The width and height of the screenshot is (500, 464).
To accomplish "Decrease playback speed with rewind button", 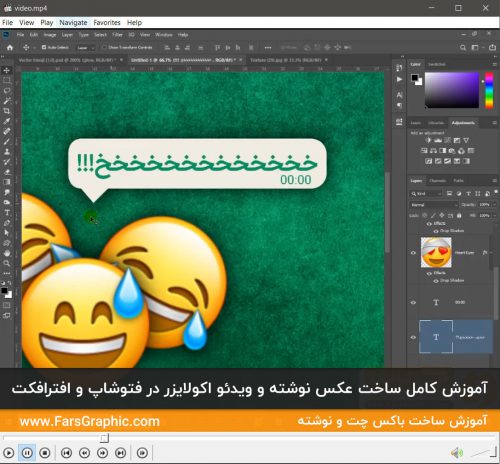I will tap(85, 453).
